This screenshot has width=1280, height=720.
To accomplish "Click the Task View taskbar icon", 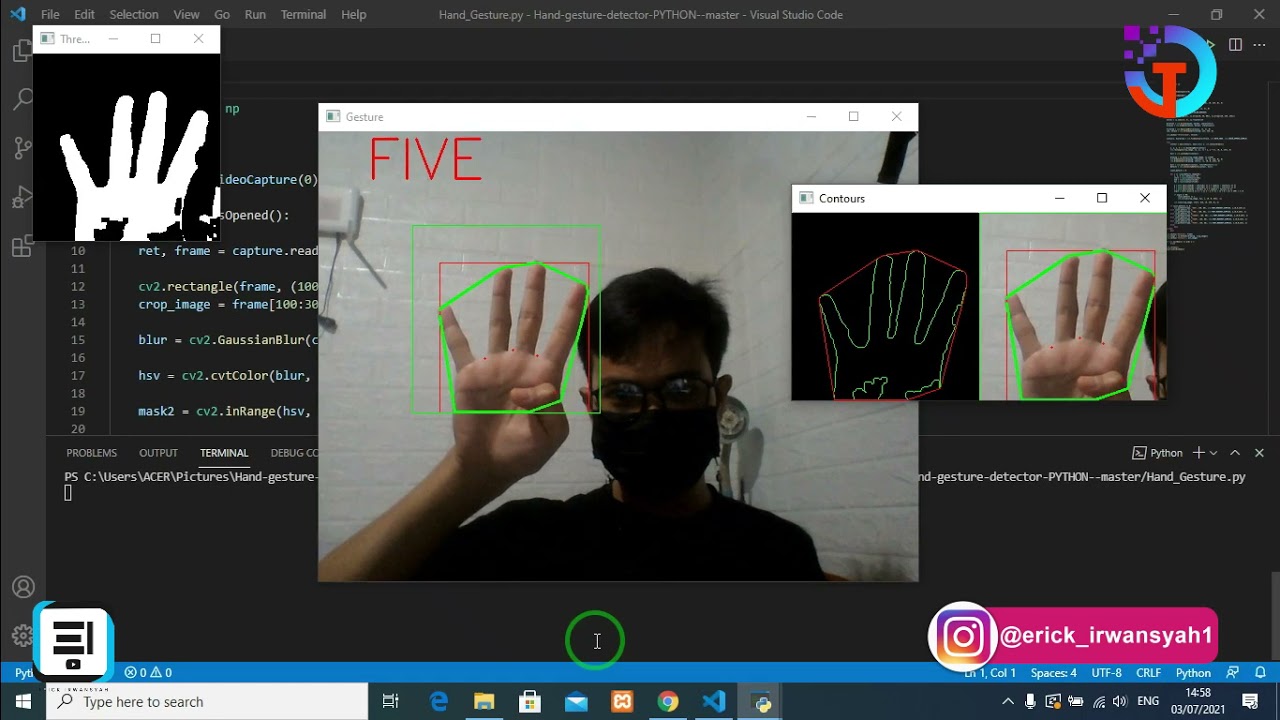I will pos(391,702).
